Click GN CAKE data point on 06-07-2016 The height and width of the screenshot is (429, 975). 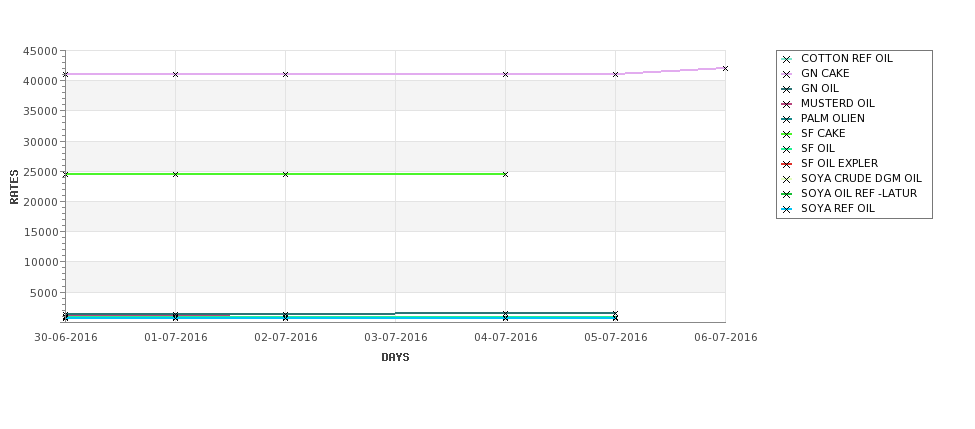[725, 68]
